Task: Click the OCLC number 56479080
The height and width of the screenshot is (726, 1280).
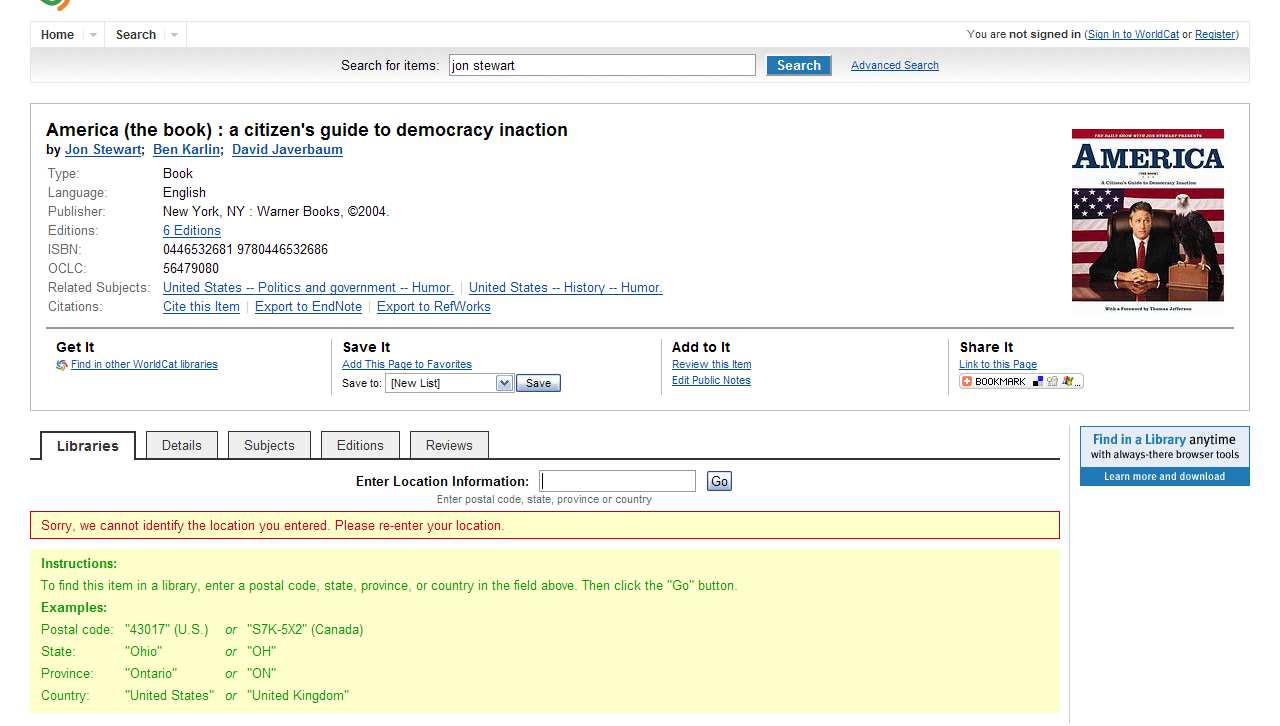Action: [191, 269]
